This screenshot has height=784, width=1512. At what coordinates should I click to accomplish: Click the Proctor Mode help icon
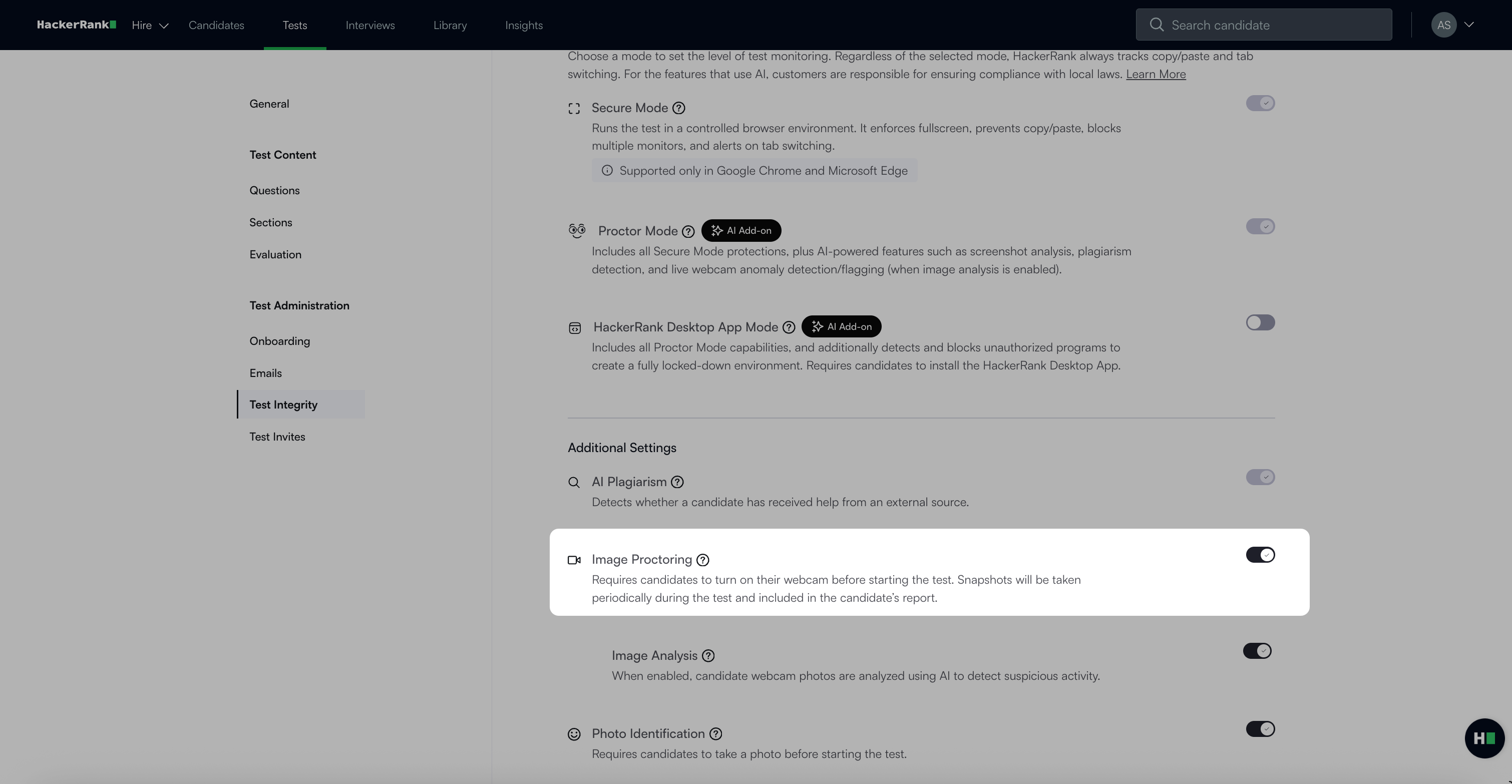click(688, 231)
